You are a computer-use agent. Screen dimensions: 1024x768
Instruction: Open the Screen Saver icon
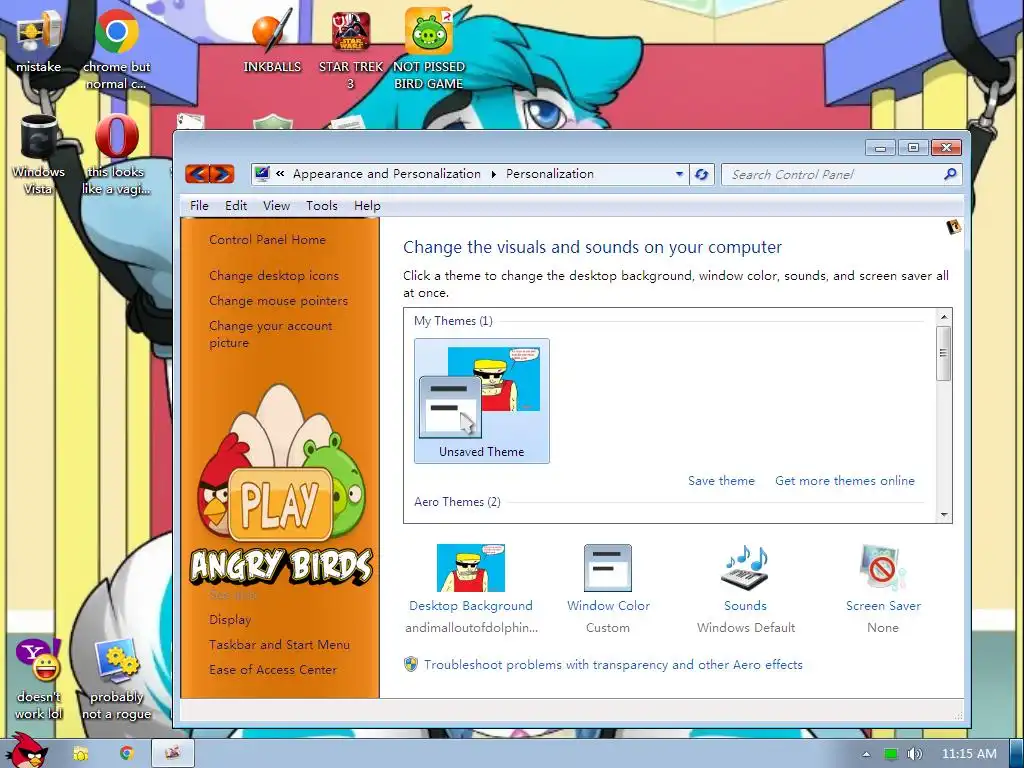coord(883,568)
